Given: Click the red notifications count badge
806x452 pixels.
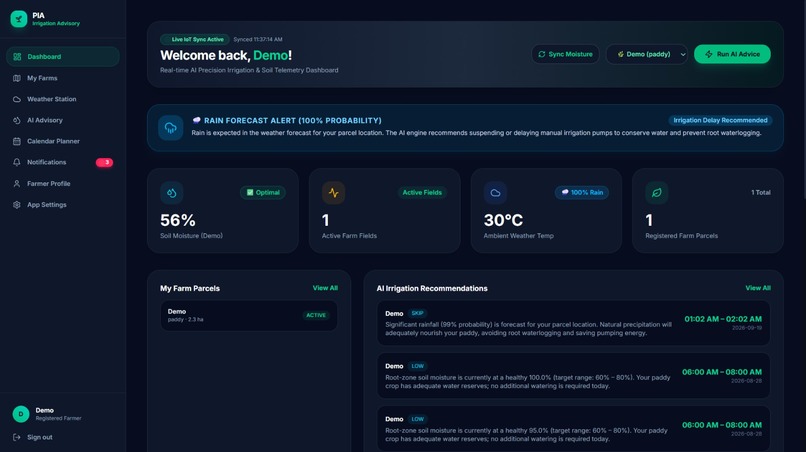Looking at the screenshot, I should click(104, 162).
